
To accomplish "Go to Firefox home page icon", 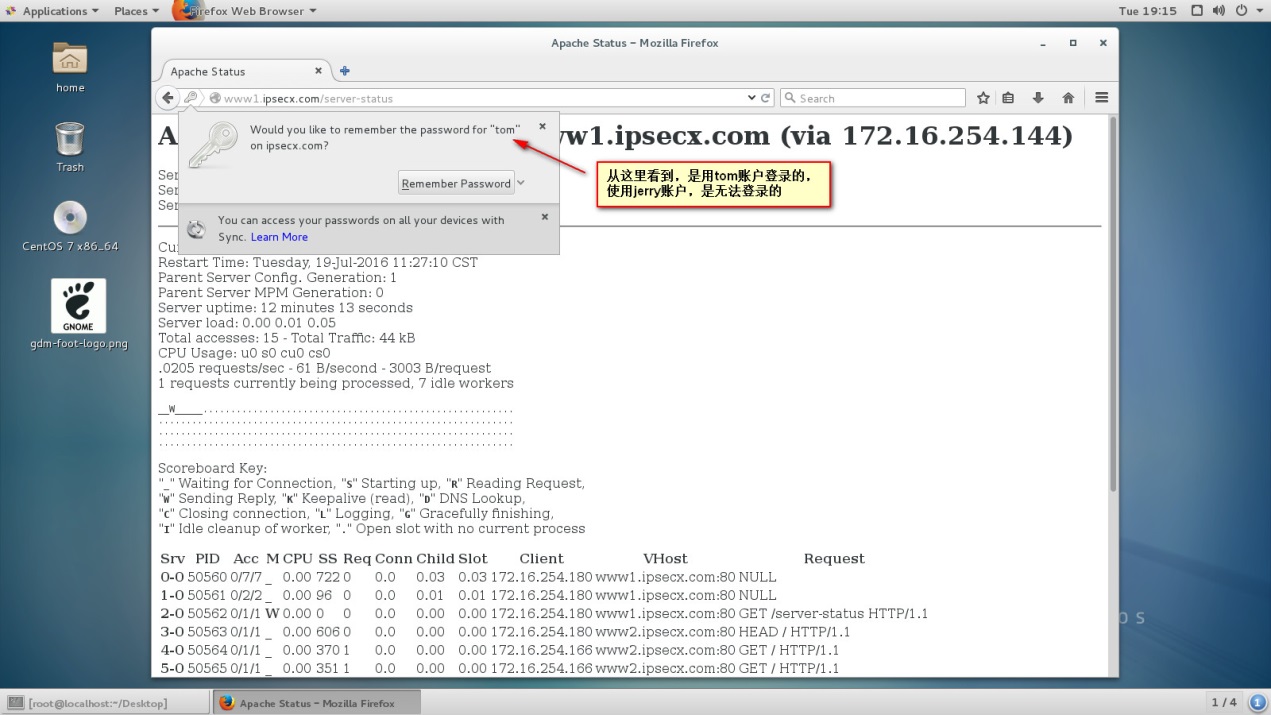I will (1068, 98).
